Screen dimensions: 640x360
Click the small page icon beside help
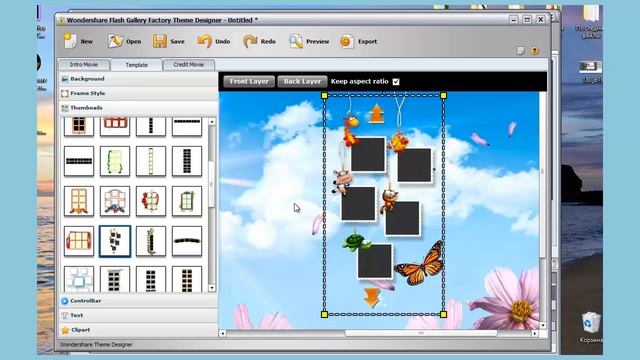pos(520,51)
